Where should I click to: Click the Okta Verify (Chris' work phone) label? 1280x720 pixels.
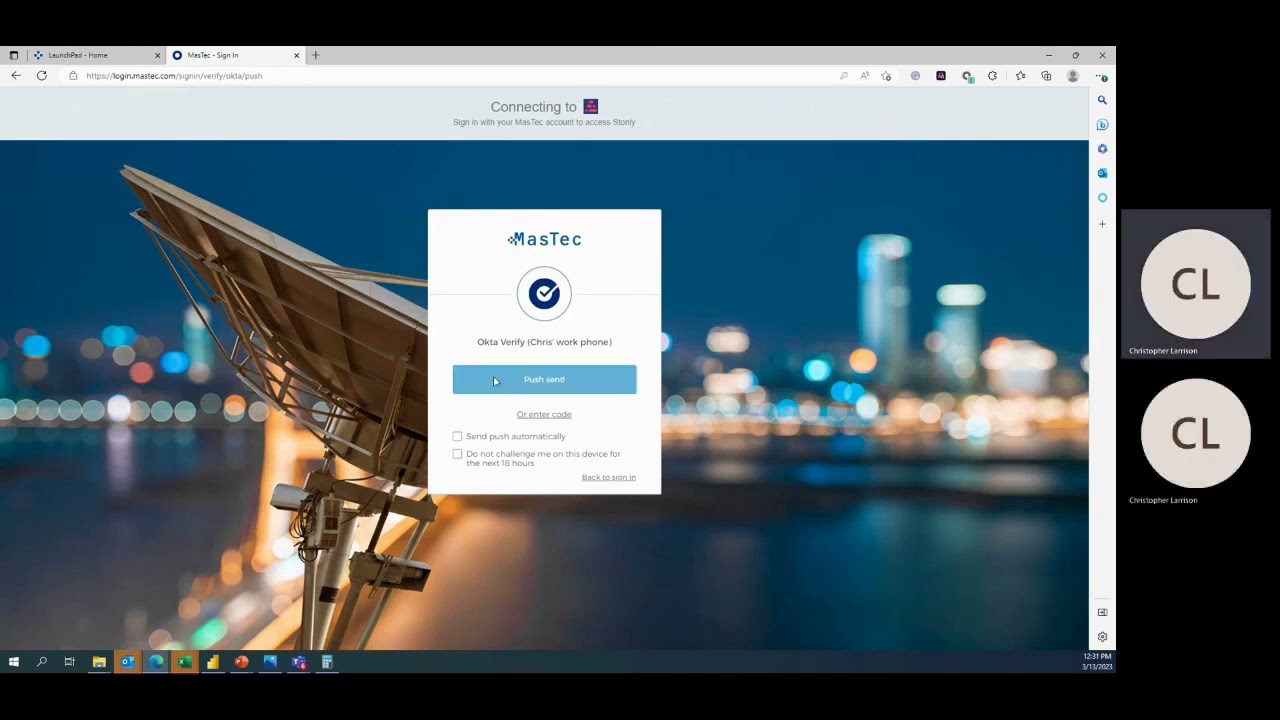pos(544,342)
